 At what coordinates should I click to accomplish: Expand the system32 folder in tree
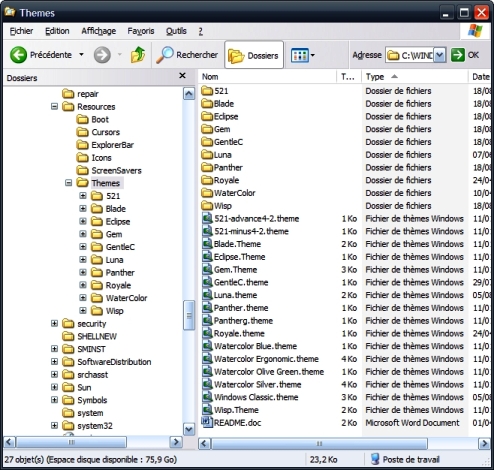54,425
